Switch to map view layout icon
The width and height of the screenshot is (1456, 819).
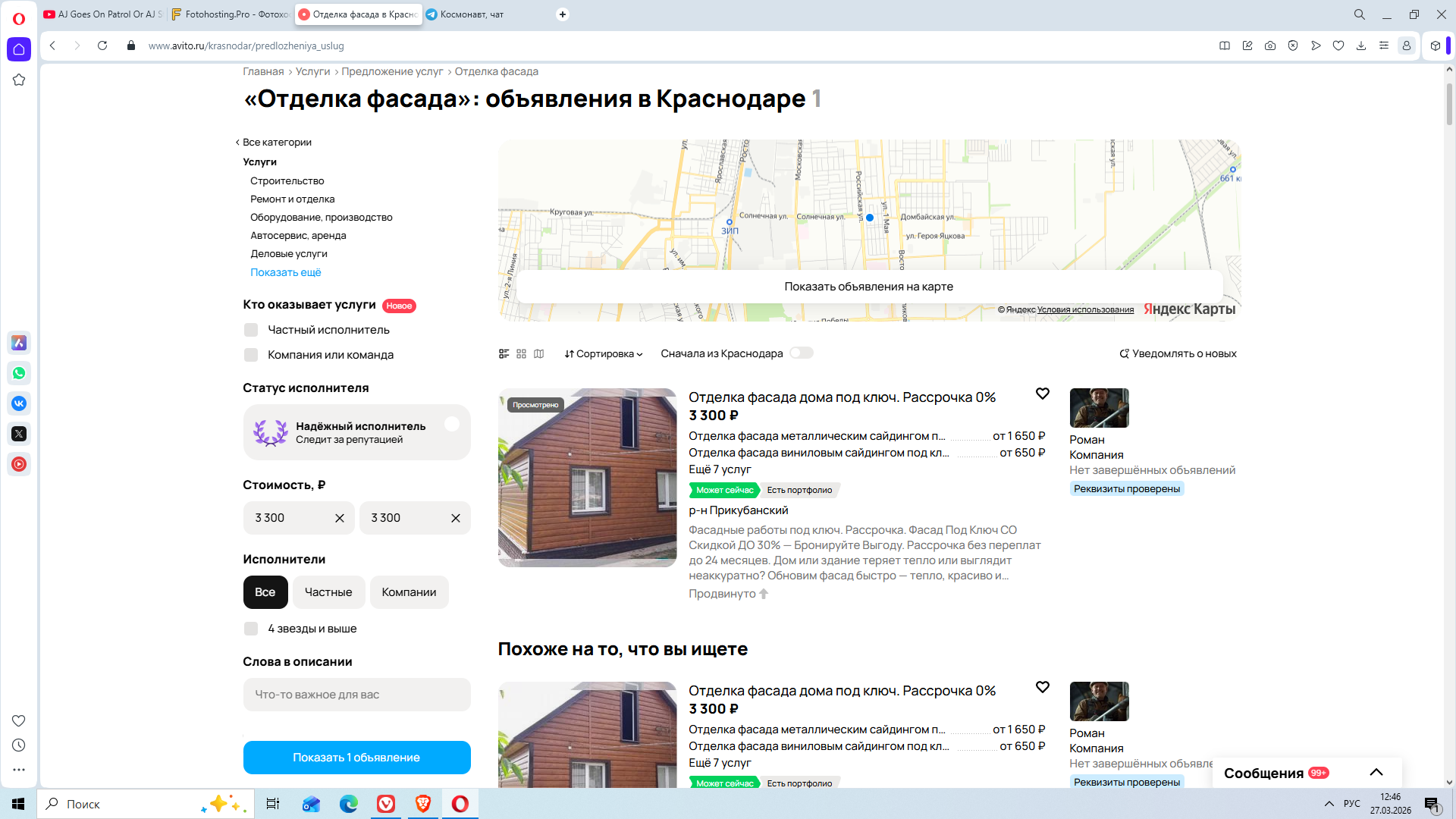538,354
